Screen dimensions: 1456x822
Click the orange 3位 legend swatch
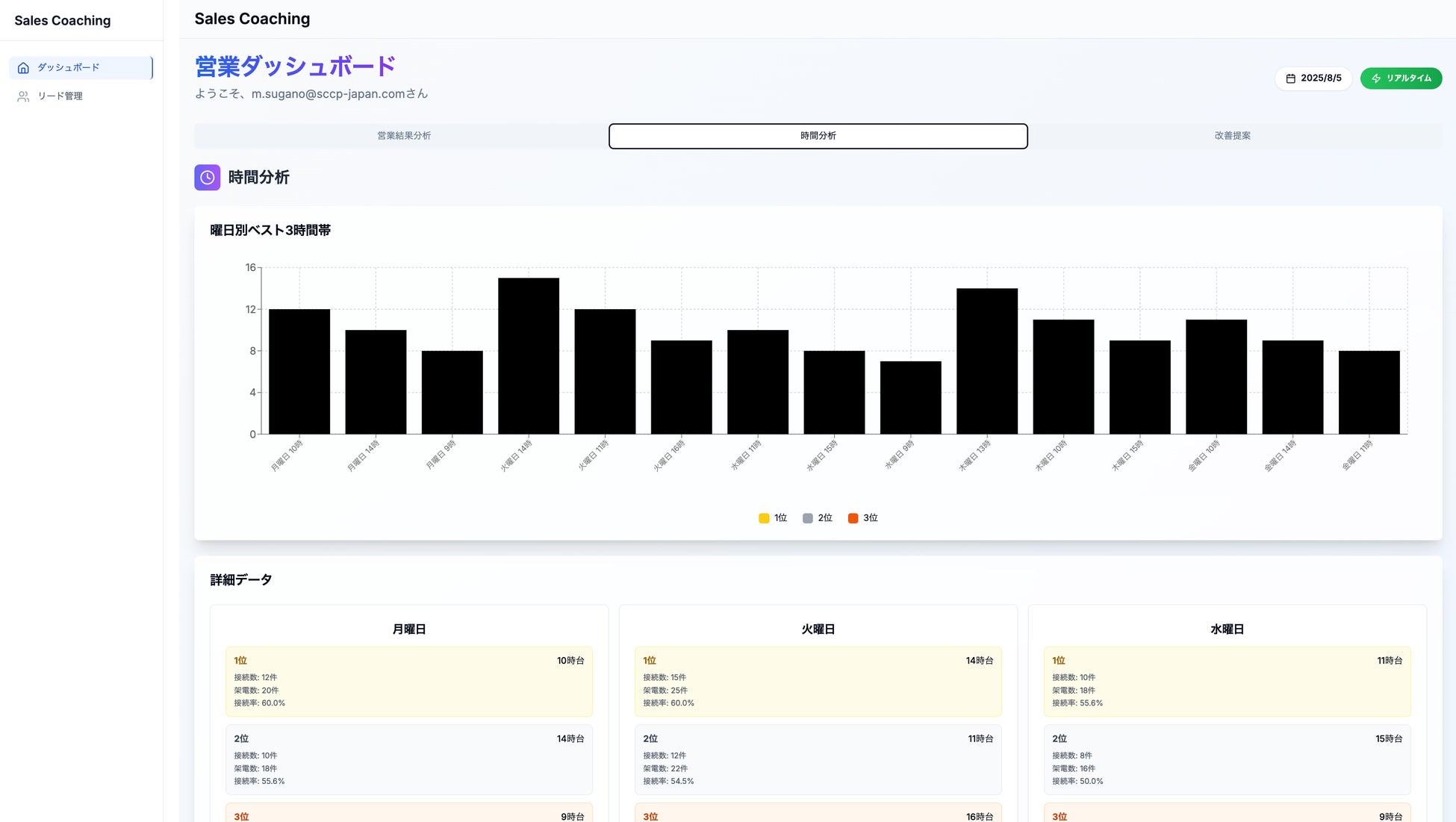click(853, 518)
